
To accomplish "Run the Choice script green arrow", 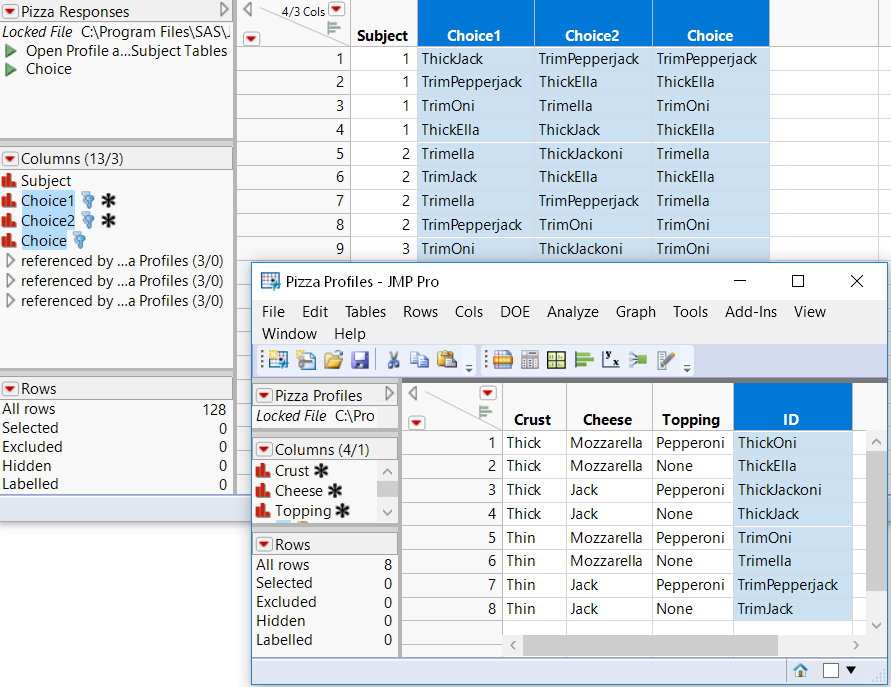I will point(9,69).
